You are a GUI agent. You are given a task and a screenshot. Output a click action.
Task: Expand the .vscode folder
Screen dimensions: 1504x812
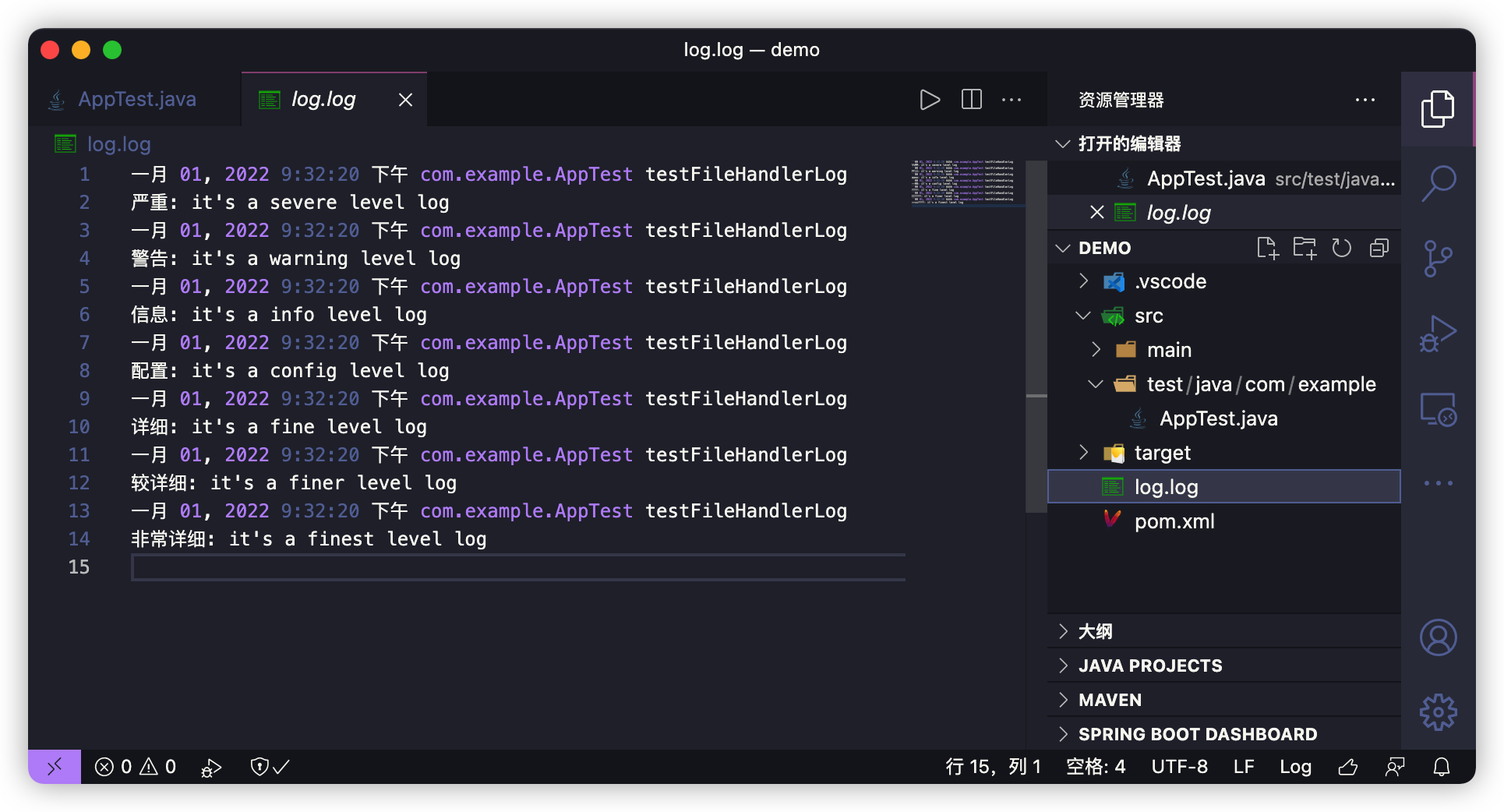pyautogui.click(x=1170, y=281)
